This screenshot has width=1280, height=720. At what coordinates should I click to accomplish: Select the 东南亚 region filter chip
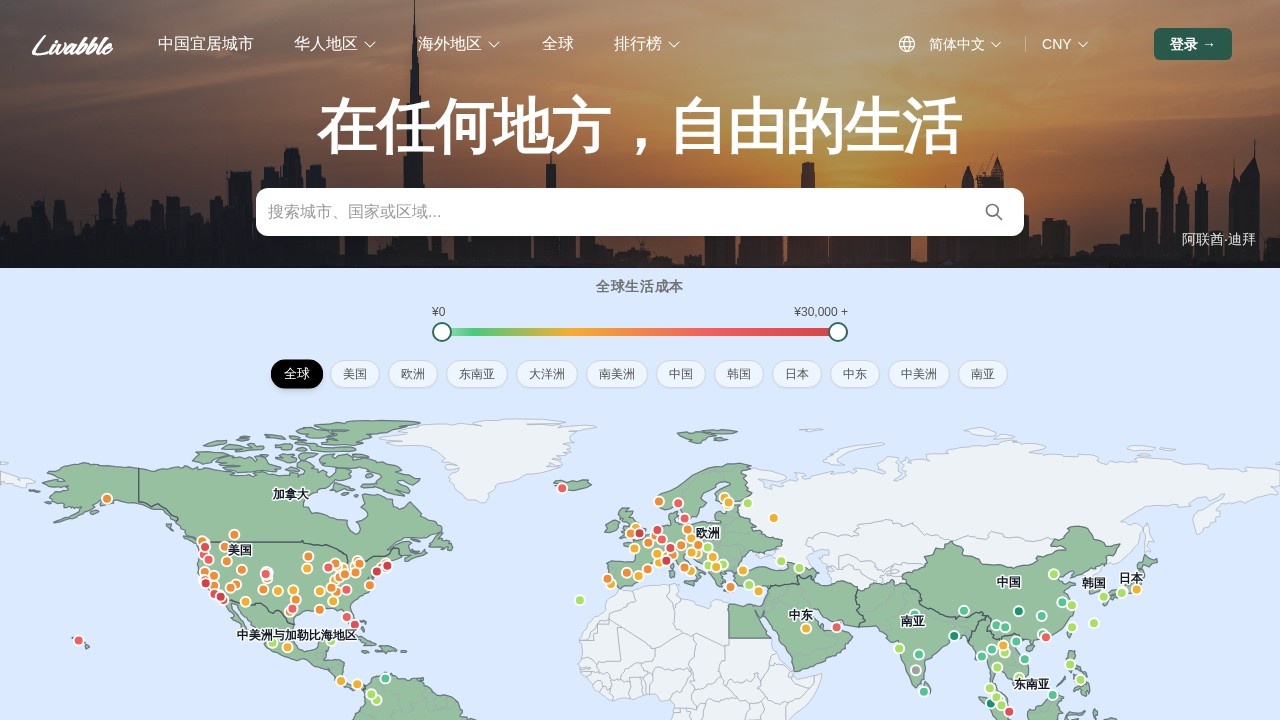pyautogui.click(x=477, y=374)
